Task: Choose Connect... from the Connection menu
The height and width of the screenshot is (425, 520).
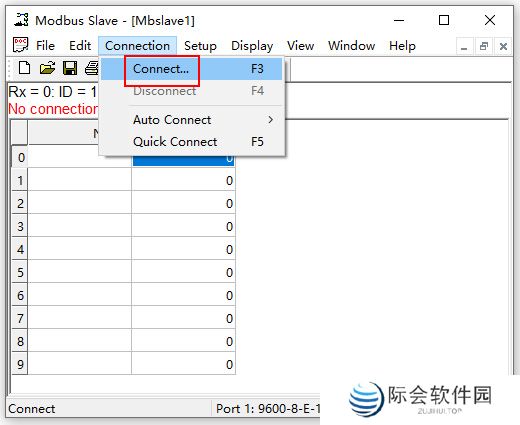Action: (x=192, y=69)
